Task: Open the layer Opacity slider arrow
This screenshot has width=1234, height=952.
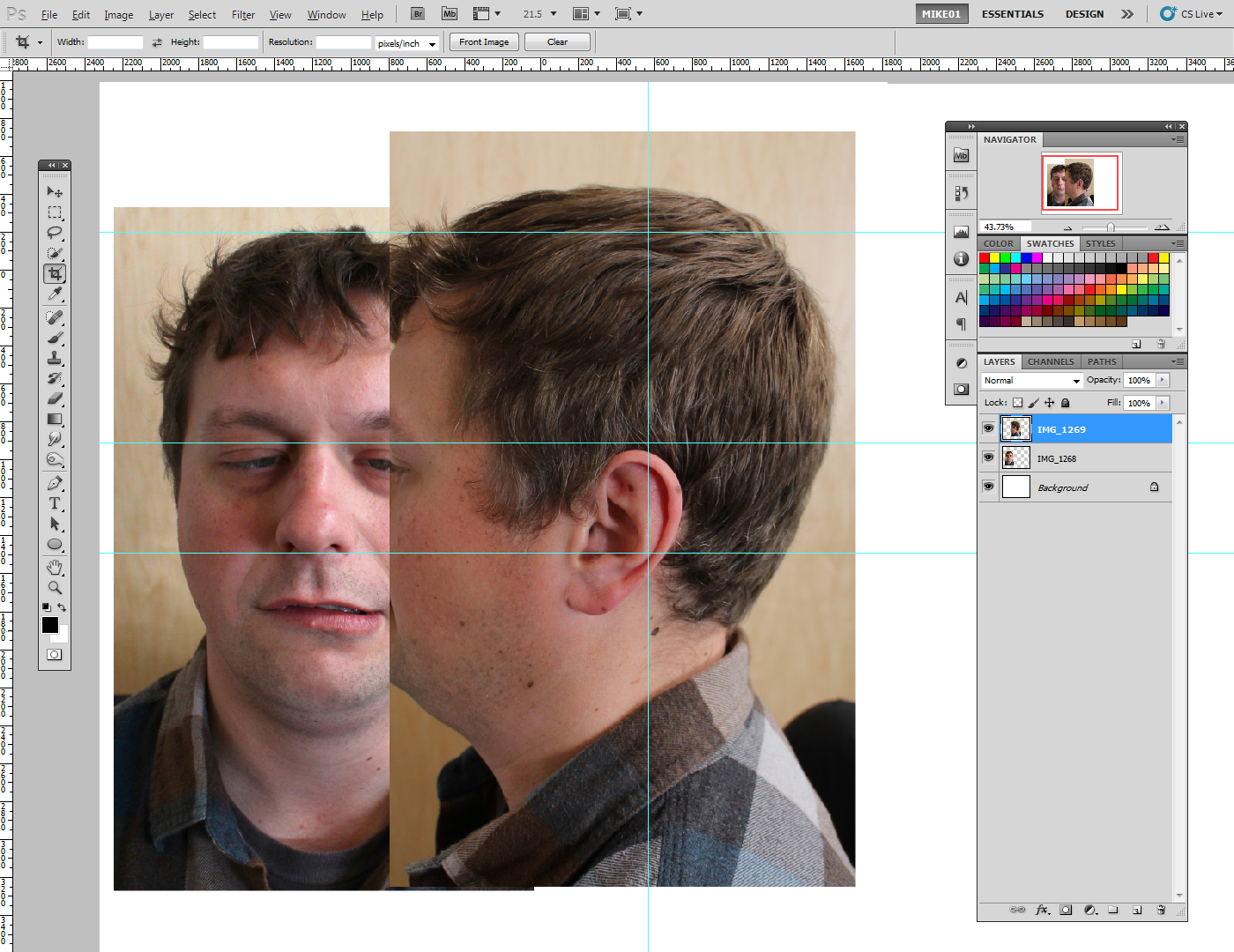Action: tap(1163, 380)
